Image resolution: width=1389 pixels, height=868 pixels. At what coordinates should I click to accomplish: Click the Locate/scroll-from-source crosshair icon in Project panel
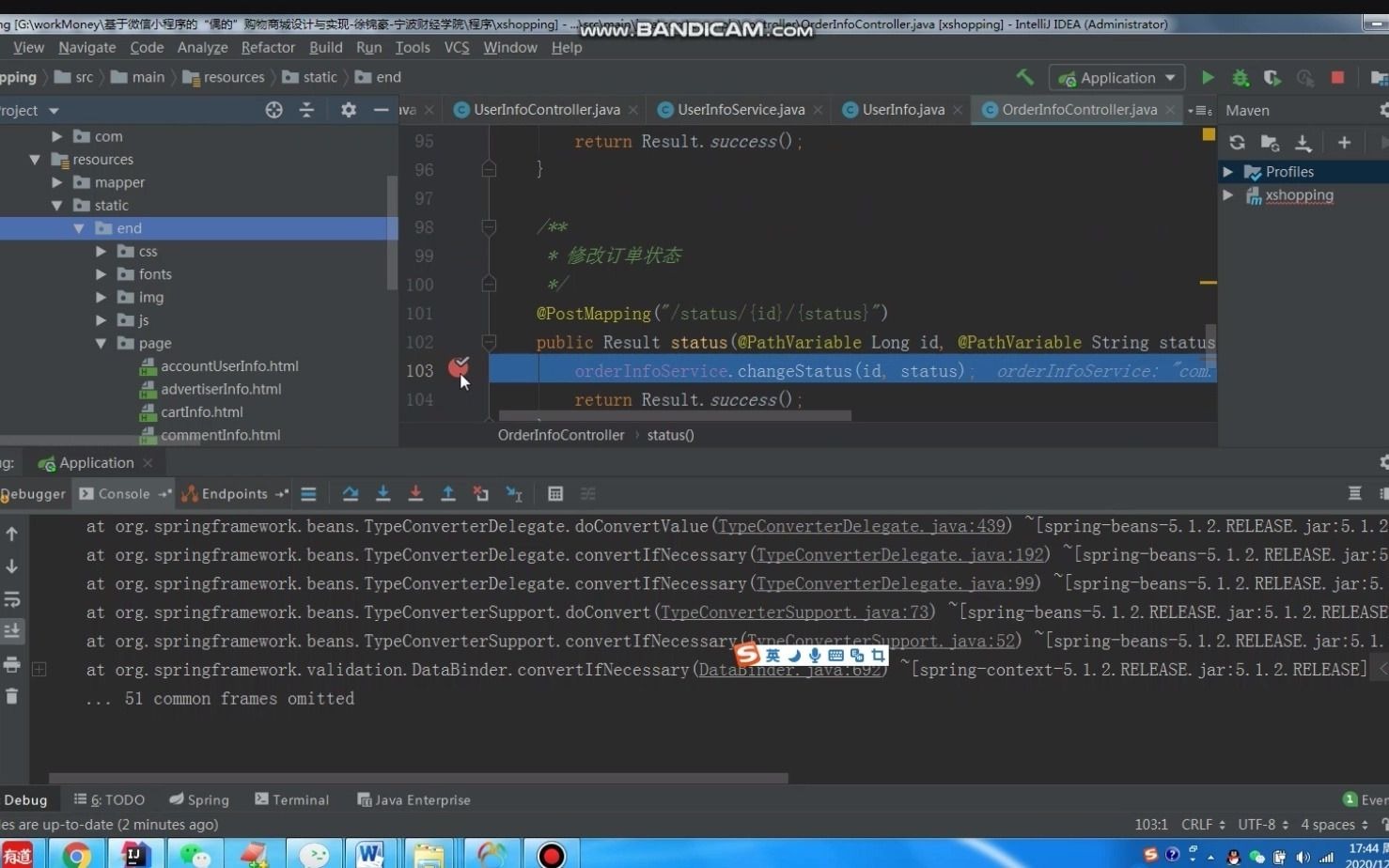click(273, 110)
